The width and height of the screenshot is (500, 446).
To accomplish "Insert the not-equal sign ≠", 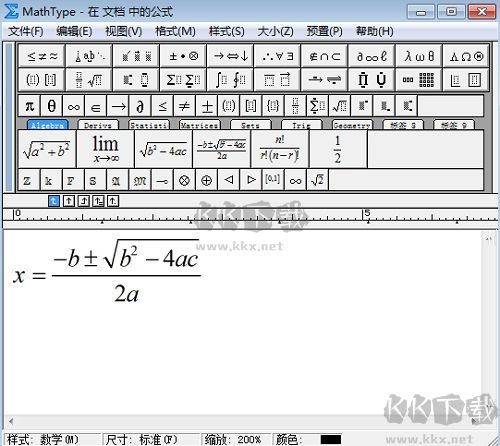I will pyautogui.click(x=184, y=106).
